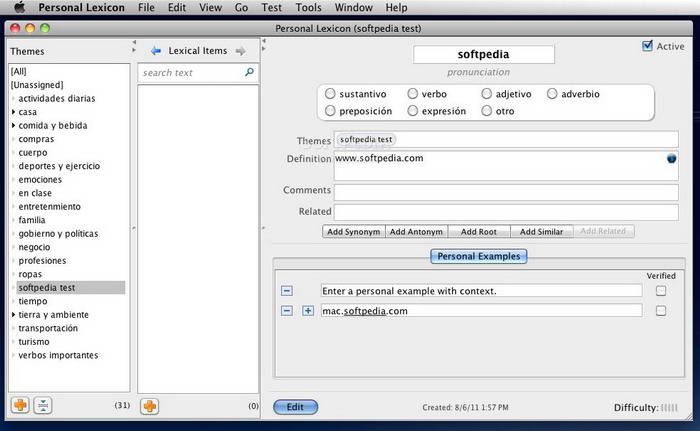The height and width of the screenshot is (431, 700).
Task: Open the Edit menu
Action: [x=177, y=8]
